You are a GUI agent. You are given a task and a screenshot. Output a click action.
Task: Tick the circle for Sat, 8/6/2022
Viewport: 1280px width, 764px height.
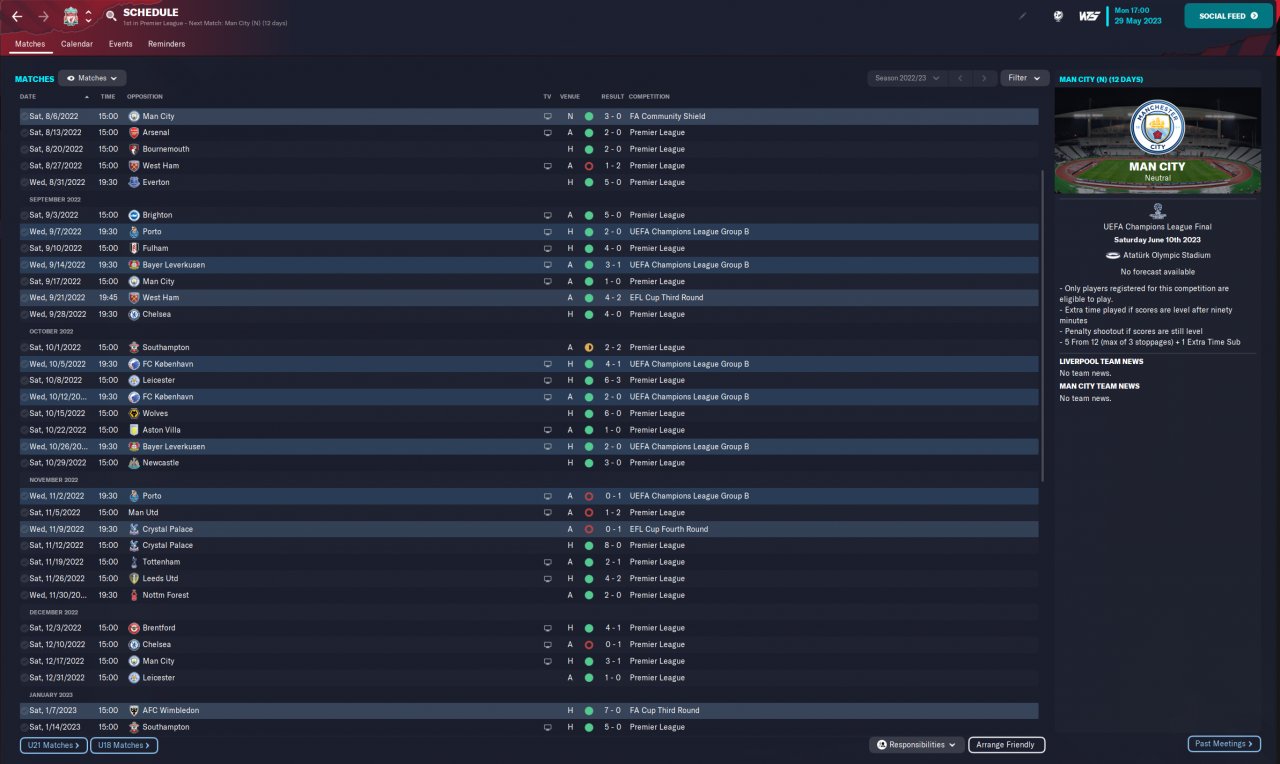pyautogui.click(x=24, y=116)
